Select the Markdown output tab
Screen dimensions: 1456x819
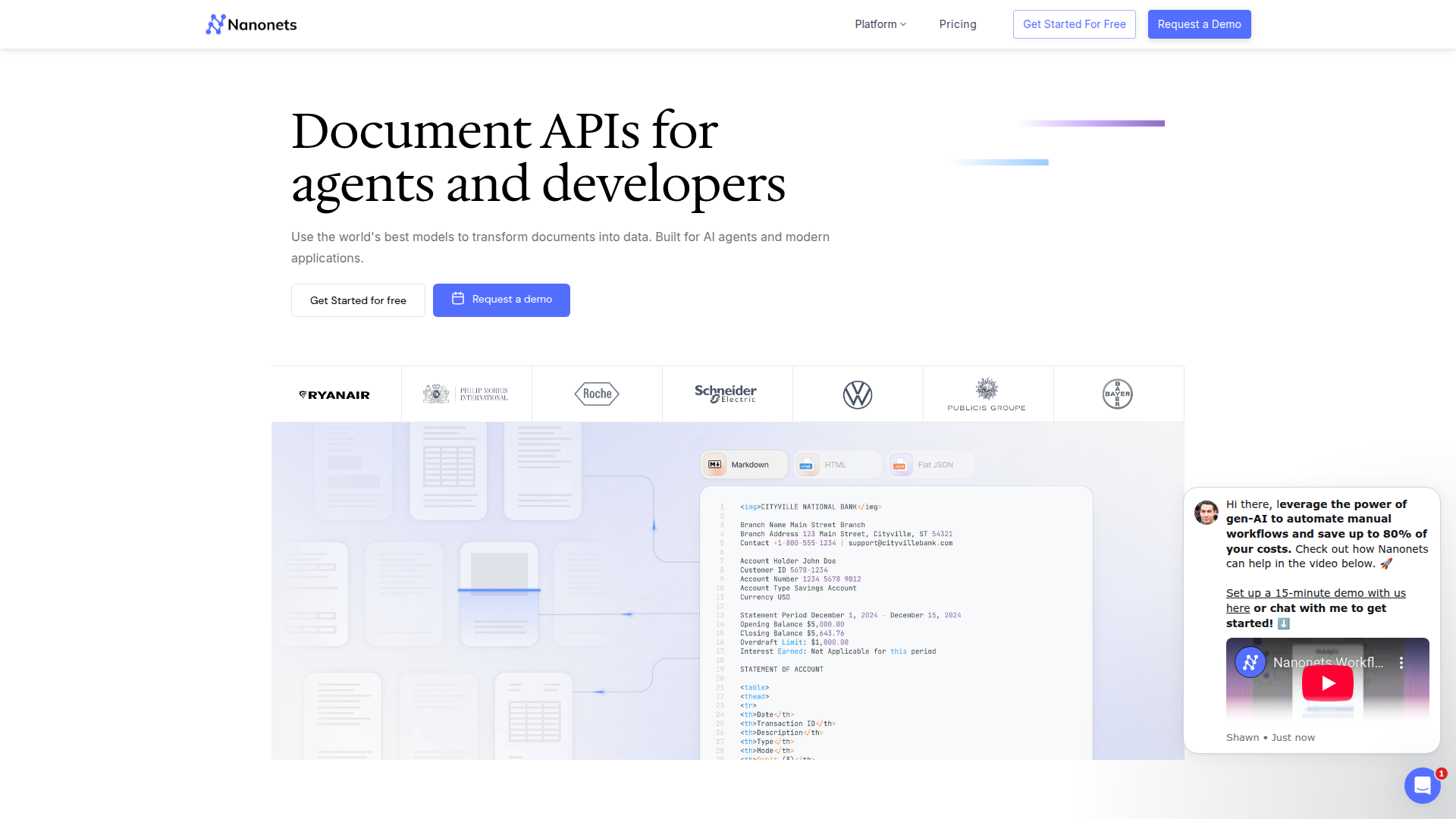[x=743, y=465]
